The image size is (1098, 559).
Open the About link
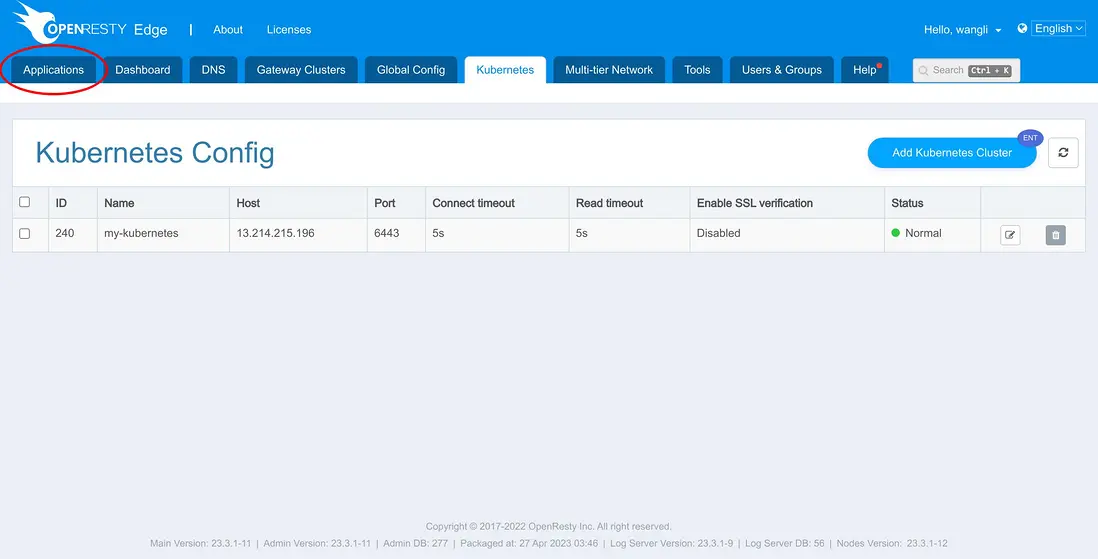[x=228, y=29]
